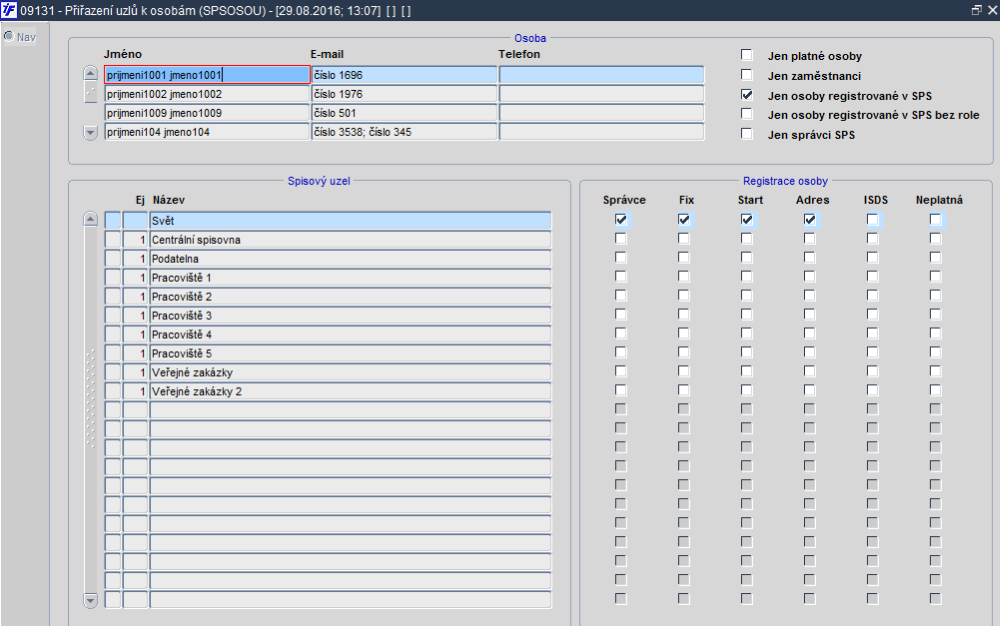Click e-mail field číslo 3538; číslo 345
The width and height of the screenshot is (1000, 626).
[404, 132]
